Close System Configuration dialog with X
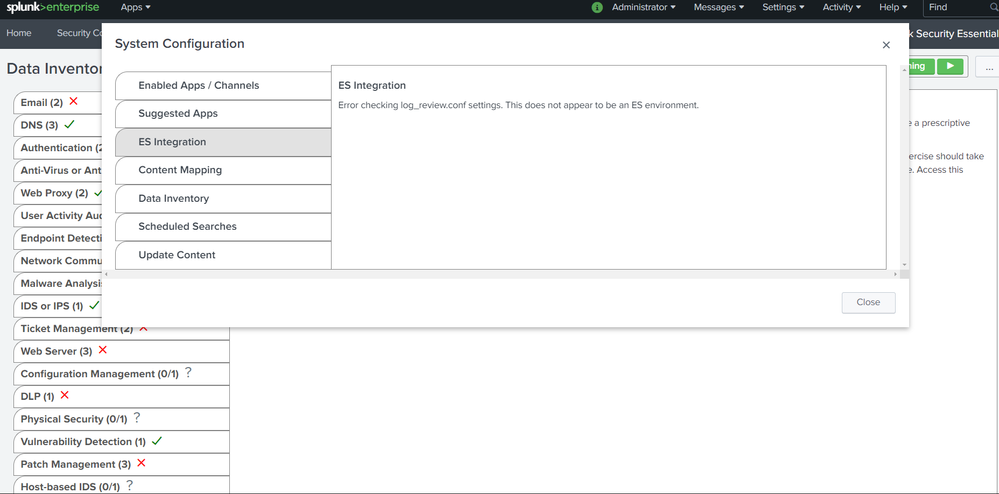This screenshot has width=999, height=494. click(886, 45)
